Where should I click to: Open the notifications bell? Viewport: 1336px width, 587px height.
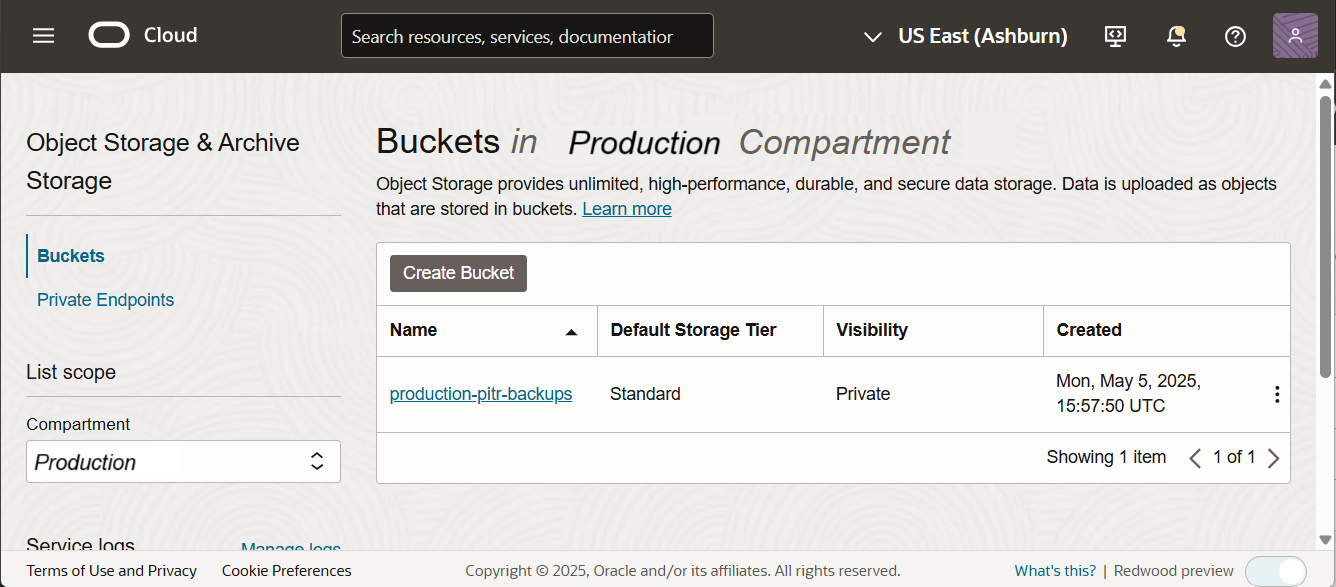(x=1176, y=36)
